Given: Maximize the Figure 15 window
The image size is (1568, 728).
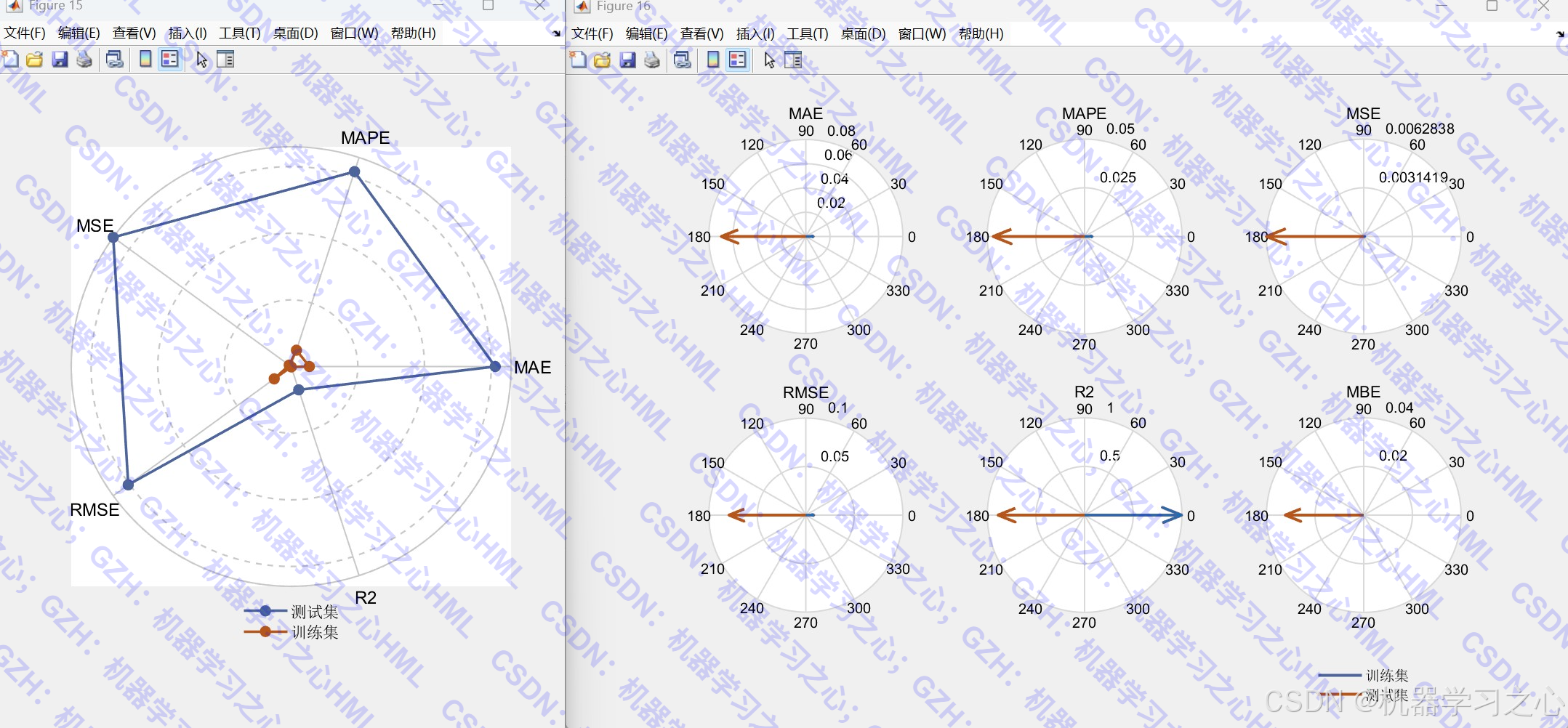Looking at the screenshot, I should tap(489, 5).
